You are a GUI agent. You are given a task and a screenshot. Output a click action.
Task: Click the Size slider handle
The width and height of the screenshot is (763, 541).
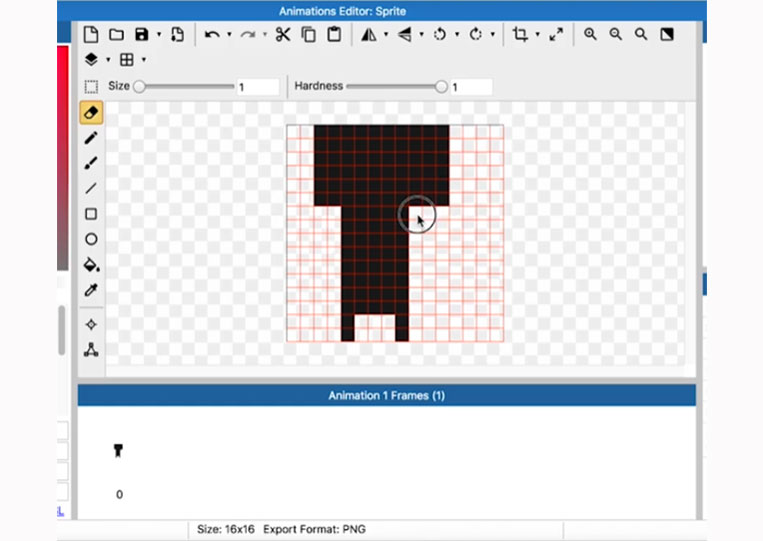tap(139, 87)
